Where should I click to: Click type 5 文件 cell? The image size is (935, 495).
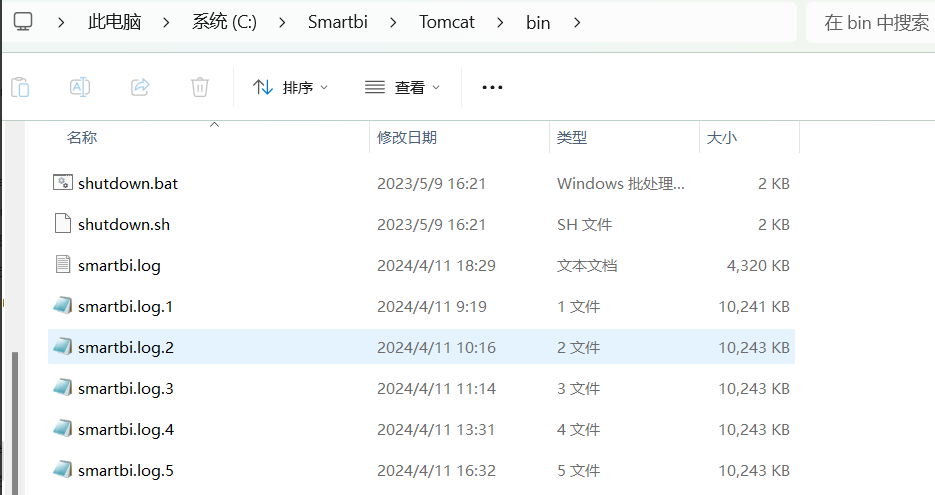click(578, 471)
